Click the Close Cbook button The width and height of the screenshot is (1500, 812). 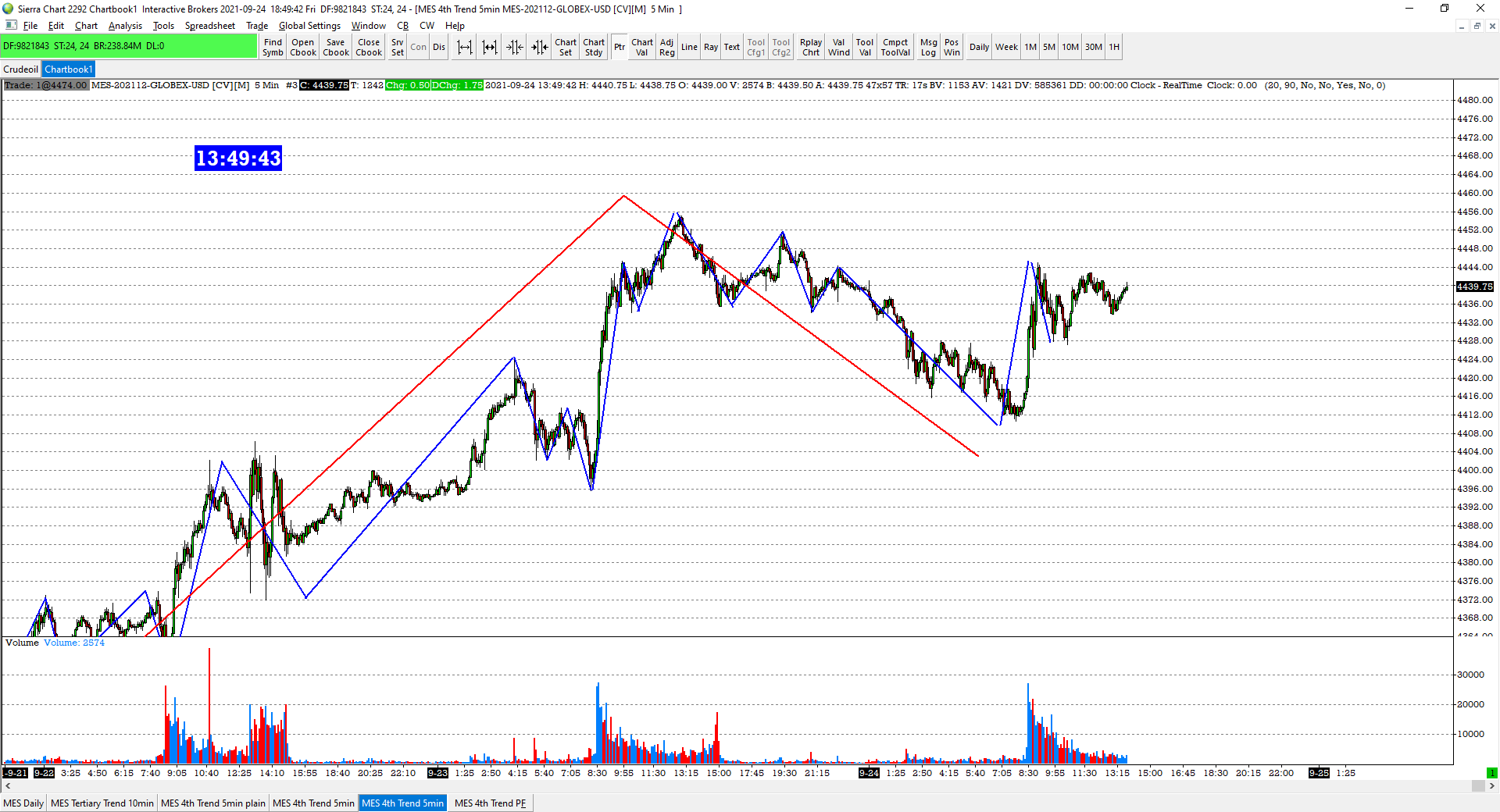(x=369, y=48)
